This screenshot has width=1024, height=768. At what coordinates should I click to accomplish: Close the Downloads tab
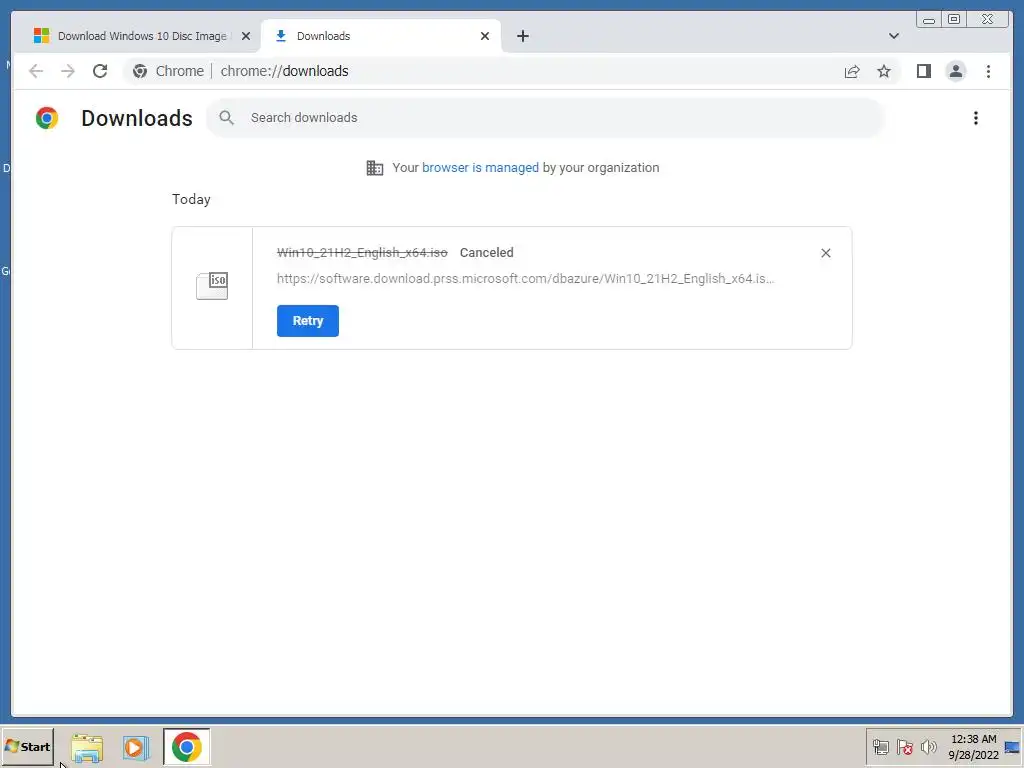click(485, 37)
